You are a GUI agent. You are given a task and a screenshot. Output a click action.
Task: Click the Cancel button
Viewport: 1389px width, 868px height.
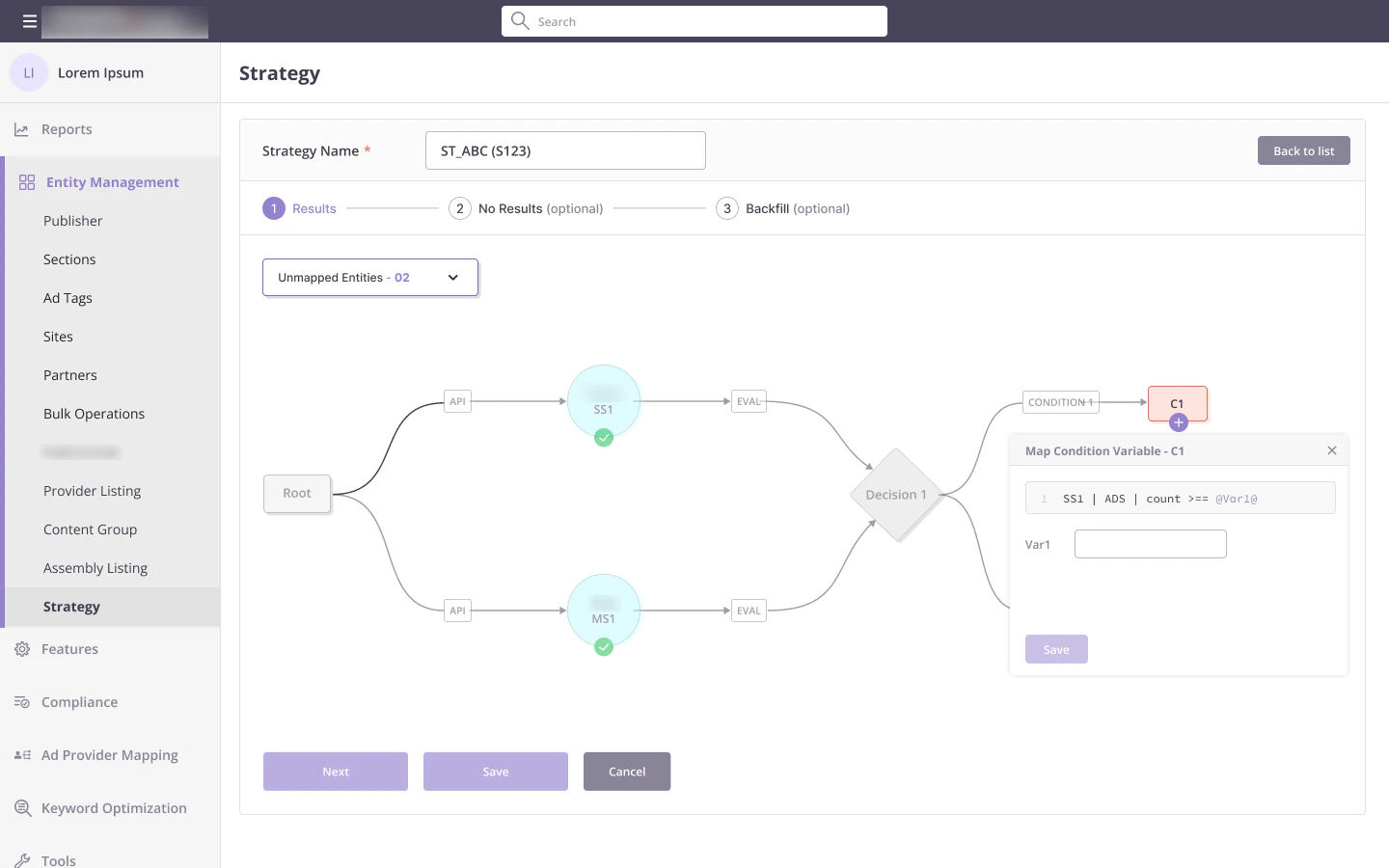click(x=627, y=772)
